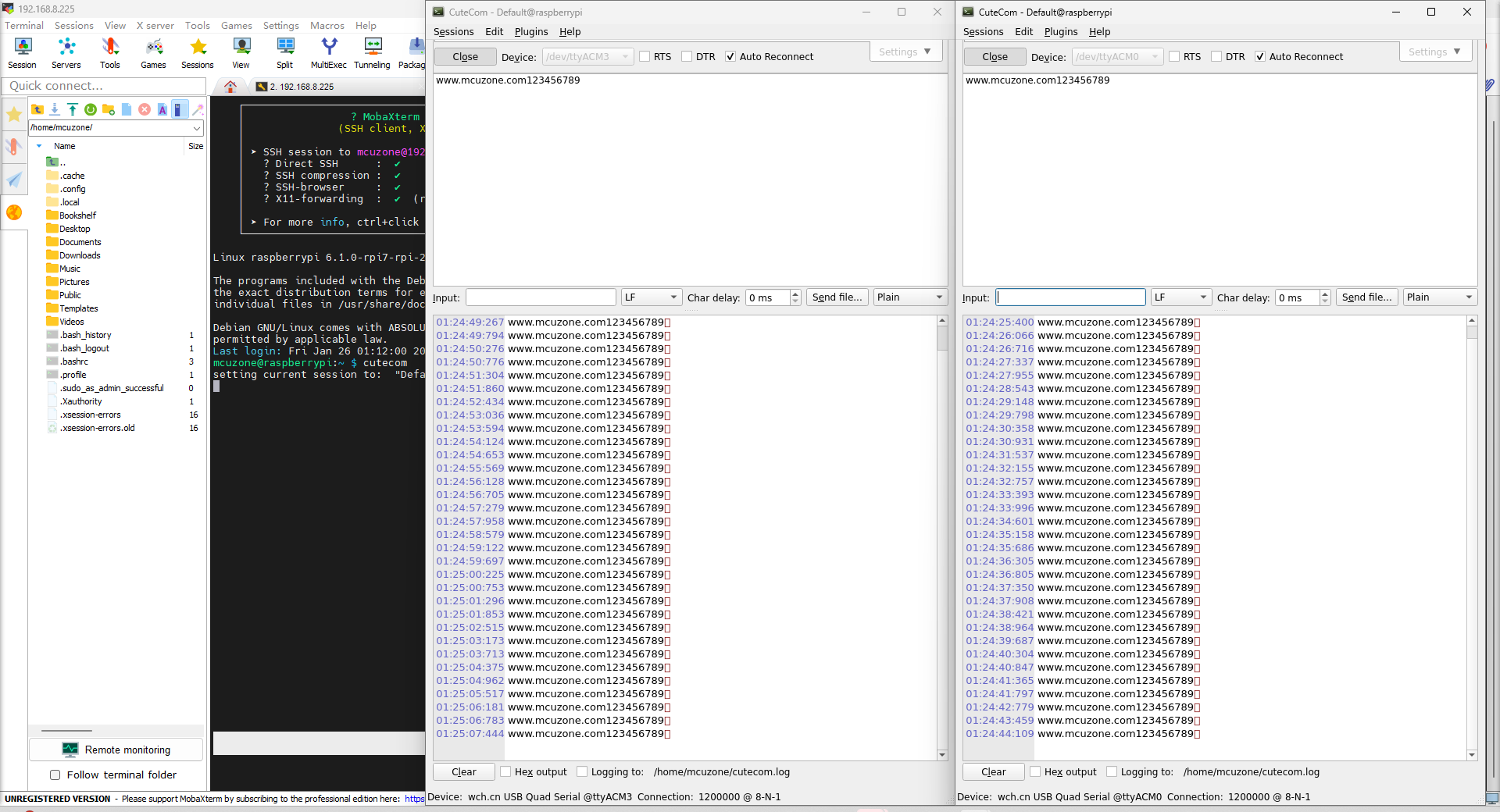Clear the output in ttyACM0 window
The width and height of the screenshot is (1500, 812).
coord(994,771)
